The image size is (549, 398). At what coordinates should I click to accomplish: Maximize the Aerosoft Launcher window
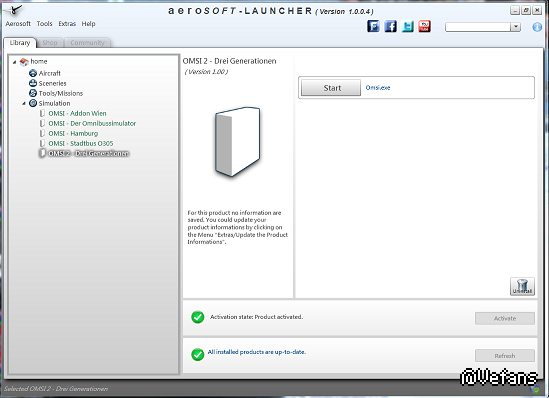coord(526,11)
